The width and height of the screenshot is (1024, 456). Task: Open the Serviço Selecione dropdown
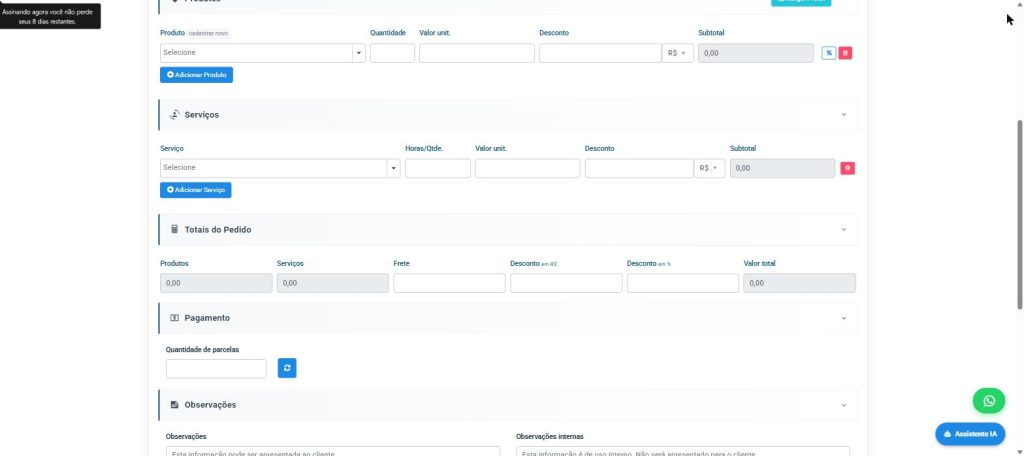[280, 168]
